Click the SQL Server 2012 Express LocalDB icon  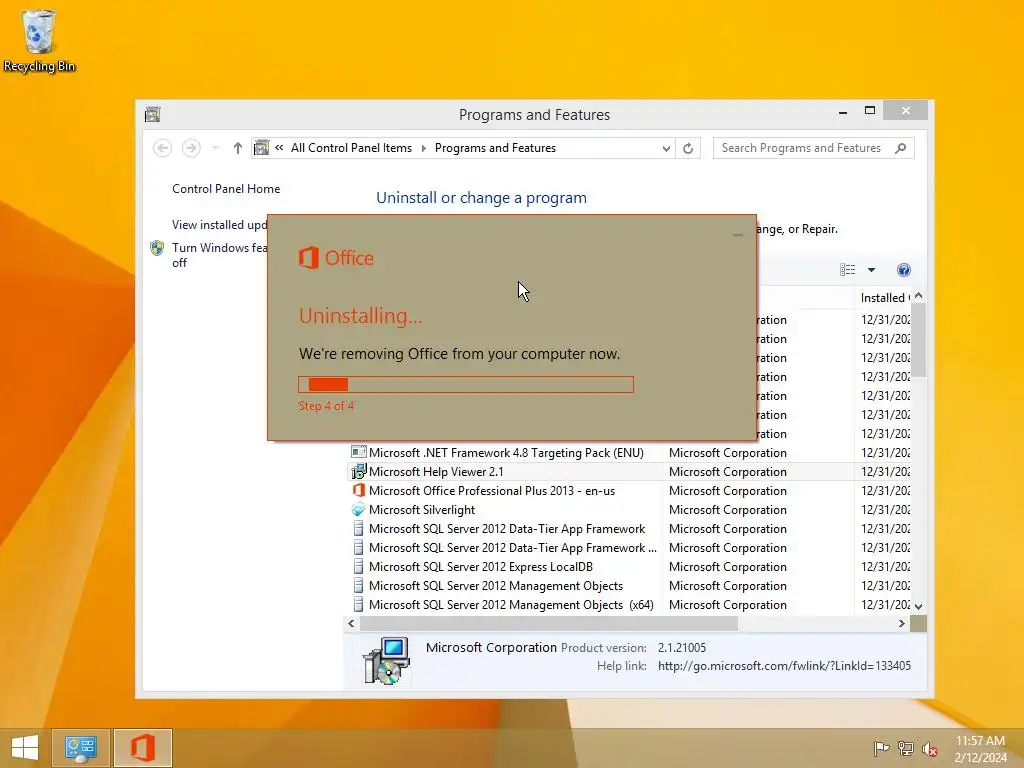coord(359,567)
